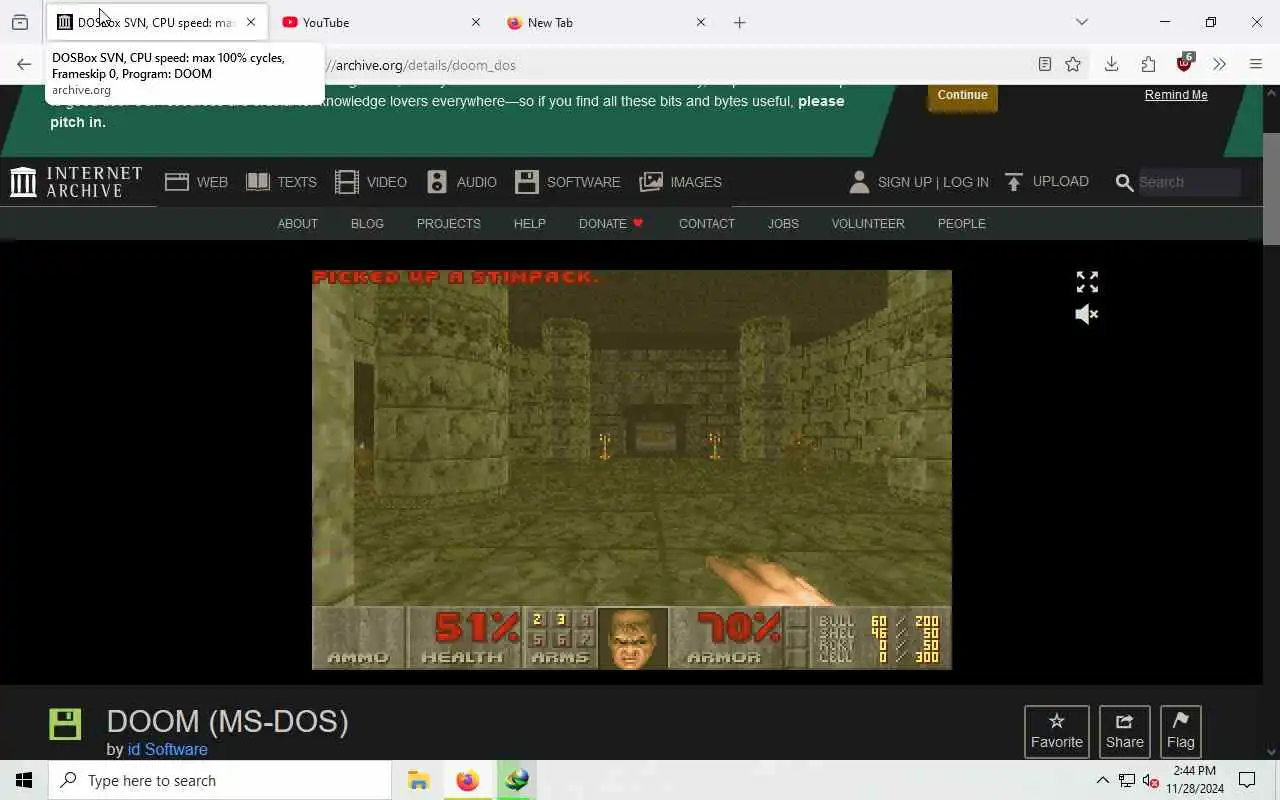
Task: Open the Software floppy disk icon
Action: click(527, 182)
